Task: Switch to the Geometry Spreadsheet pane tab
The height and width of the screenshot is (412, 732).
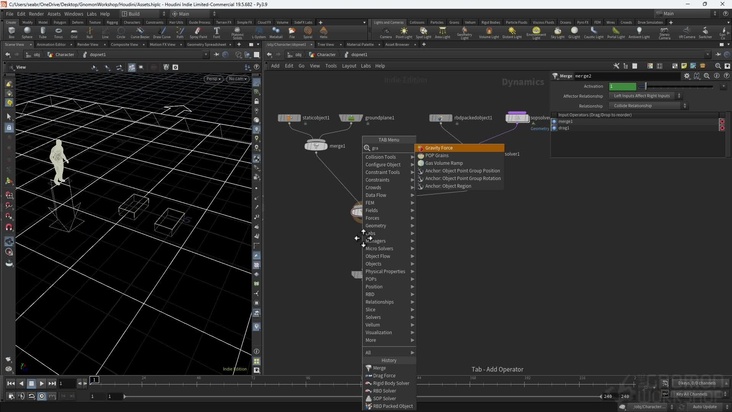Action: 206,44
